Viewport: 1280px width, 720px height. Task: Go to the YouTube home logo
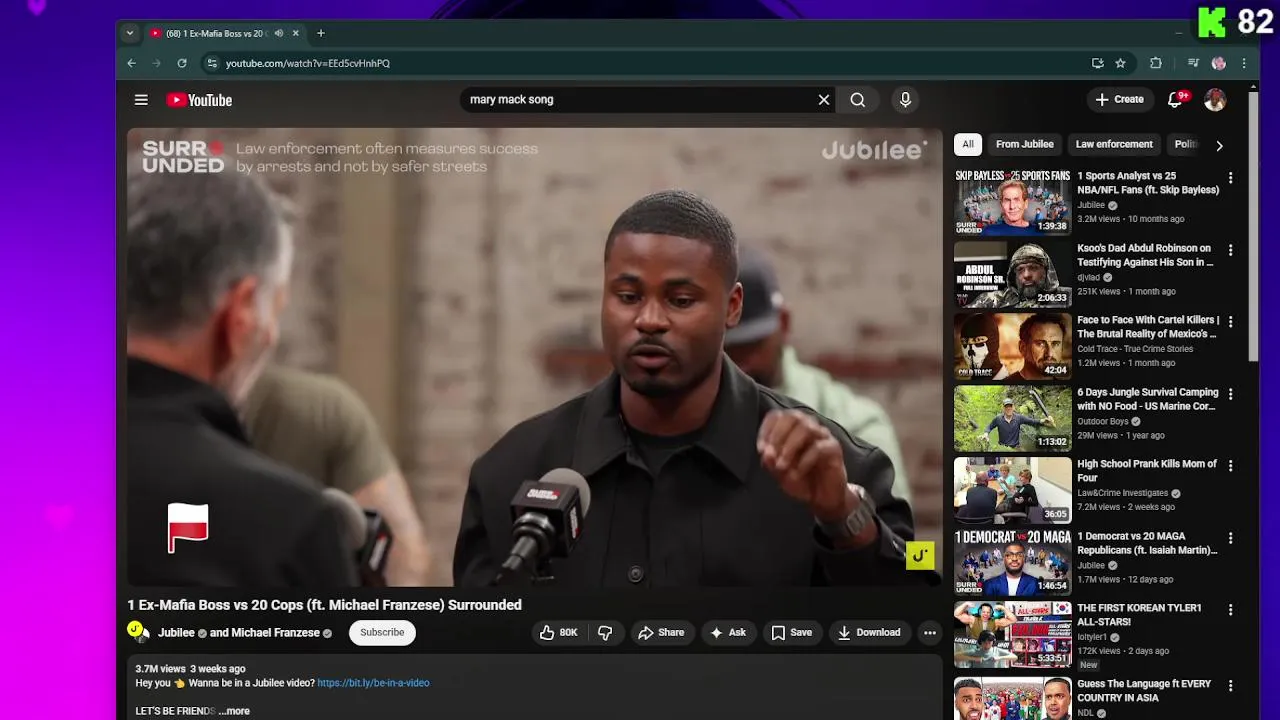[x=199, y=100]
